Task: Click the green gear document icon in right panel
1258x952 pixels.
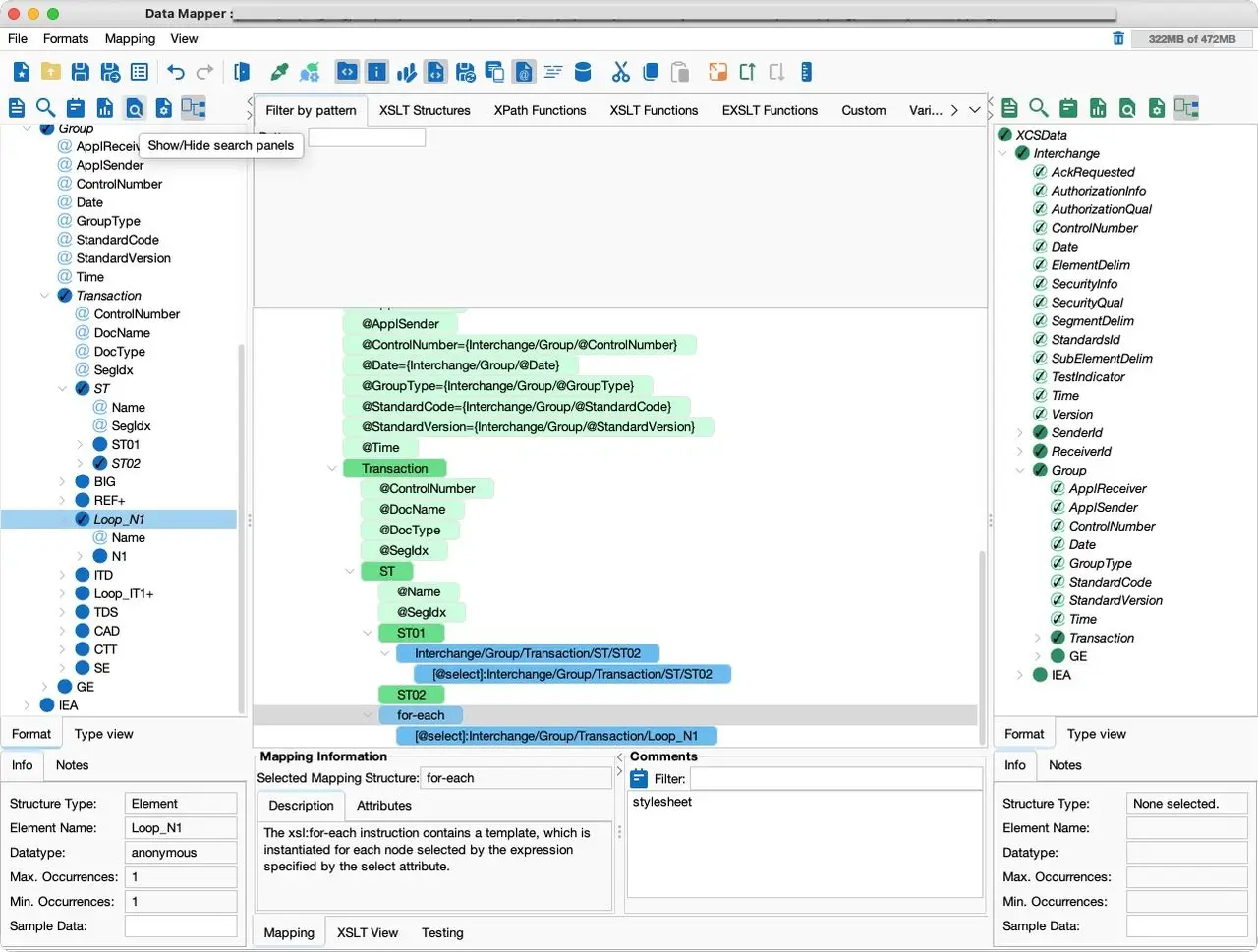Action: click(1157, 108)
